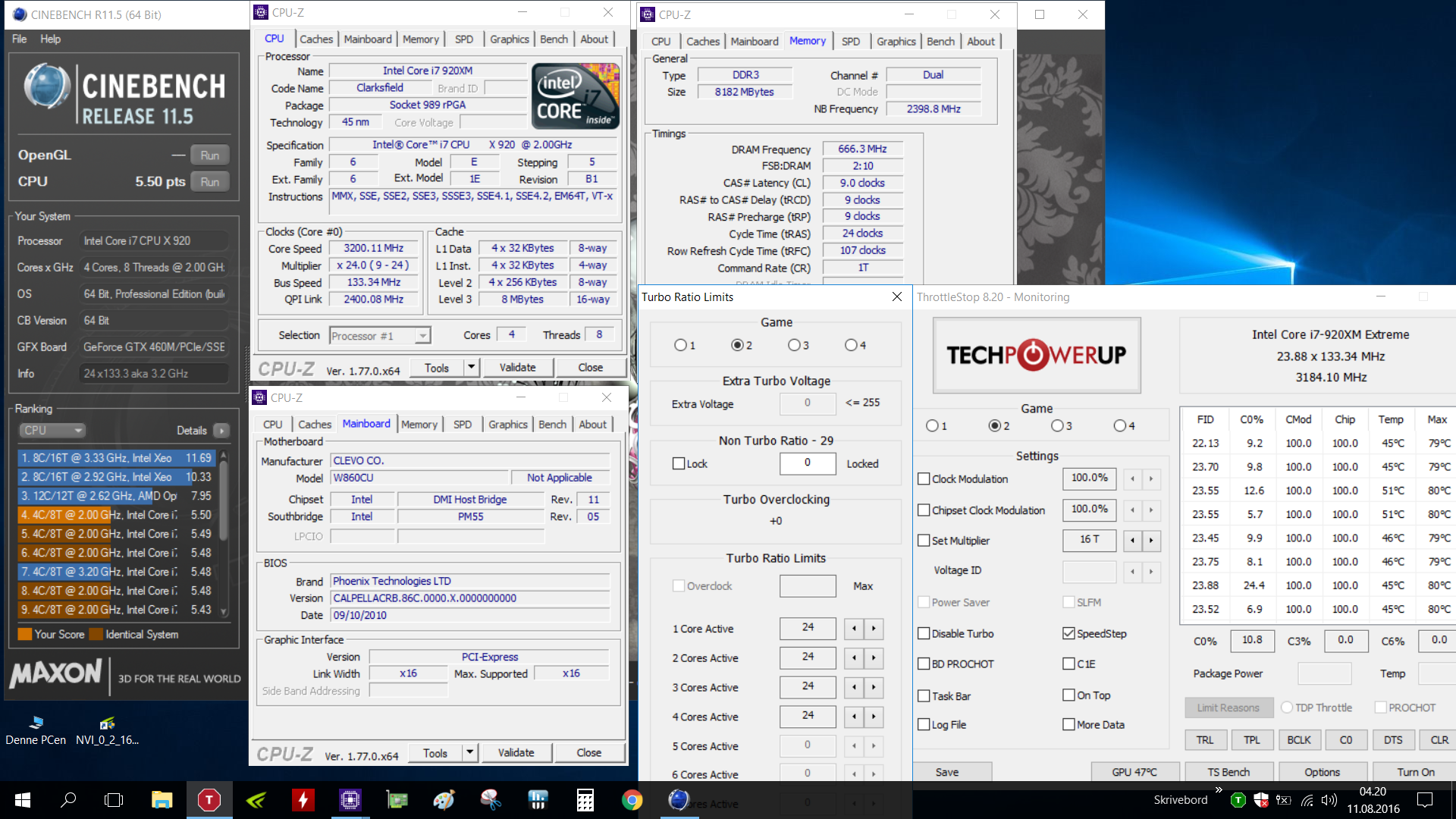Image resolution: width=1456 pixels, height=819 pixels.
Task: Click Non Turbo Ratio value field
Action: pyautogui.click(x=808, y=463)
